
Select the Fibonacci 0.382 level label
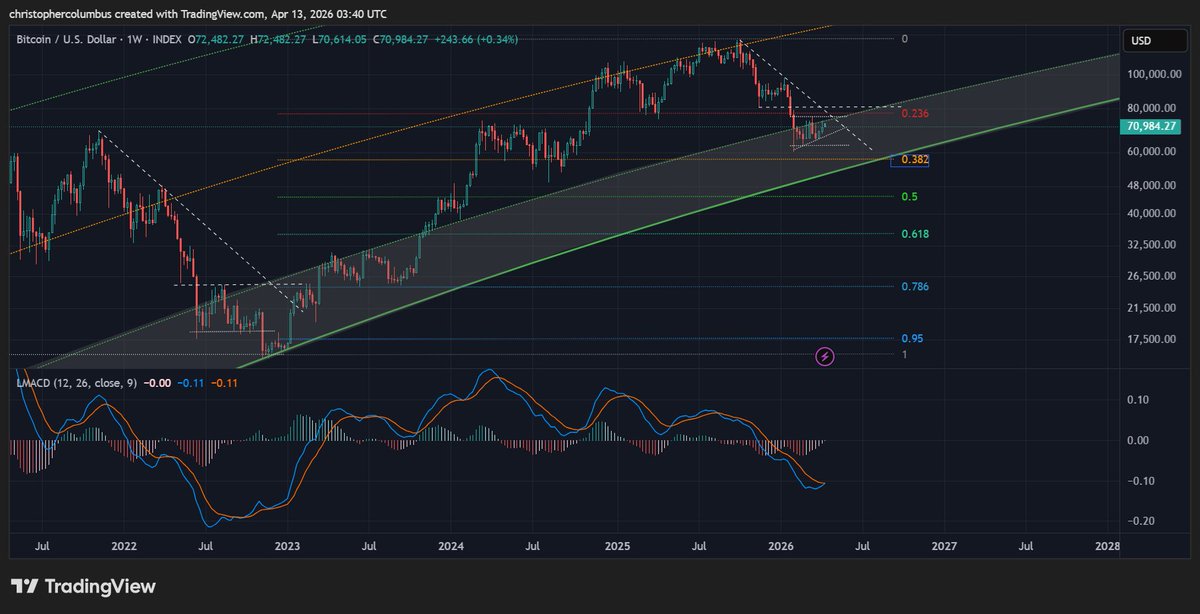[x=916, y=159]
